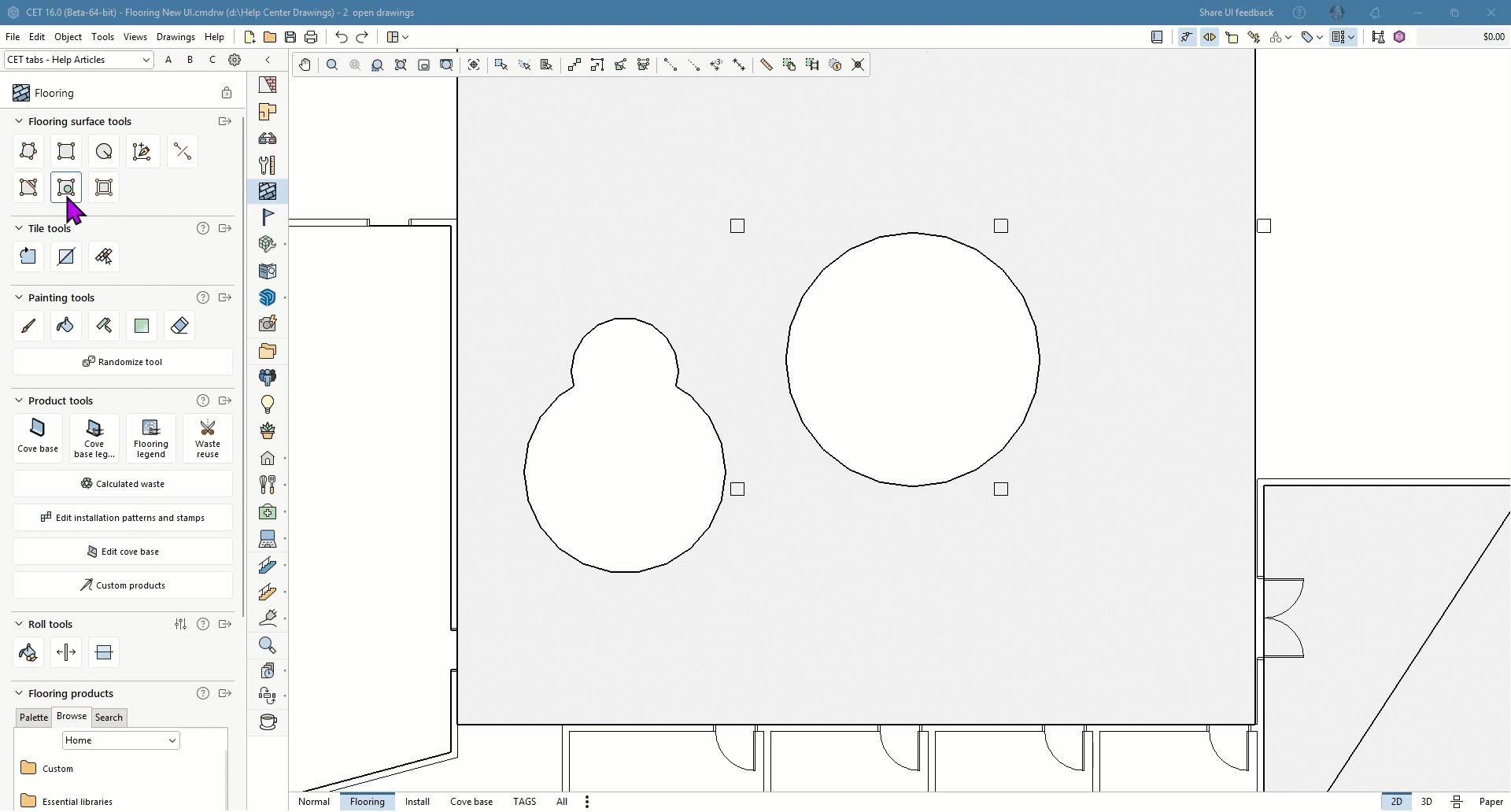Open the Object menu
This screenshot has height=812, width=1511.
tap(68, 37)
